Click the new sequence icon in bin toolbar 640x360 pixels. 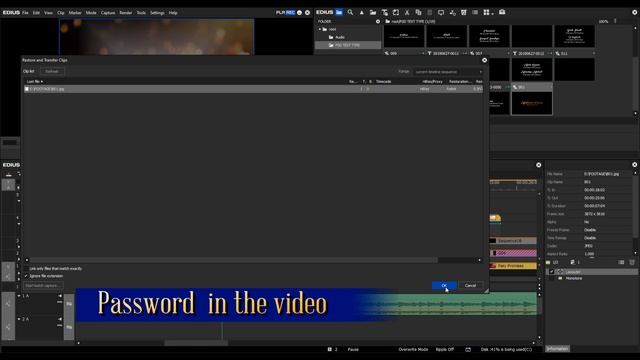[x=396, y=13]
